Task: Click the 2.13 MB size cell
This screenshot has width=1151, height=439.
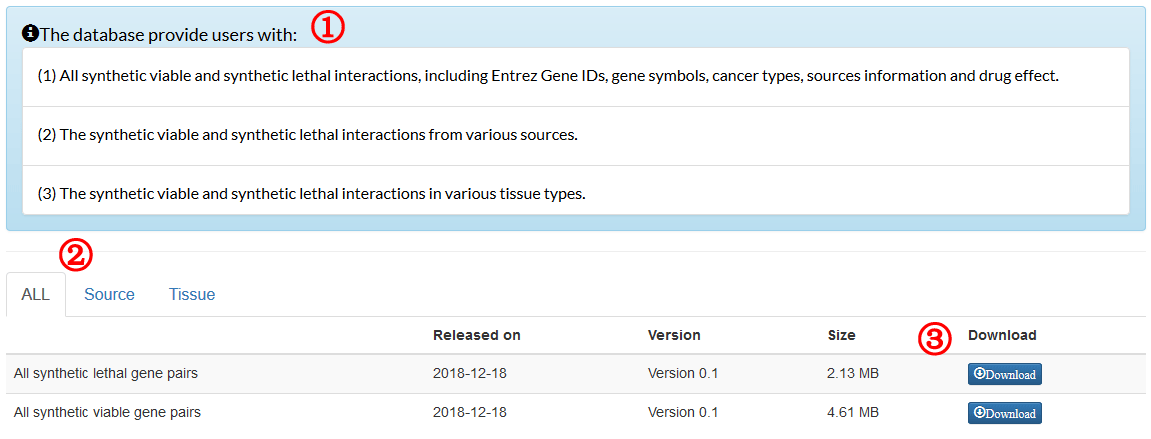Action: (853, 373)
